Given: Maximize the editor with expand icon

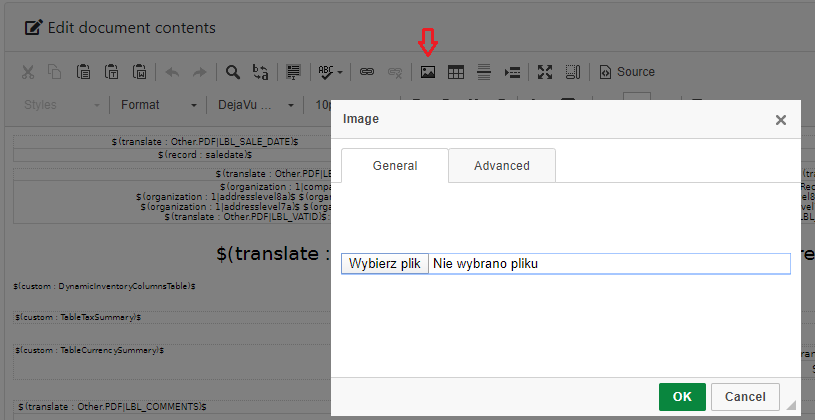Looking at the screenshot, I should pos(545,72).
